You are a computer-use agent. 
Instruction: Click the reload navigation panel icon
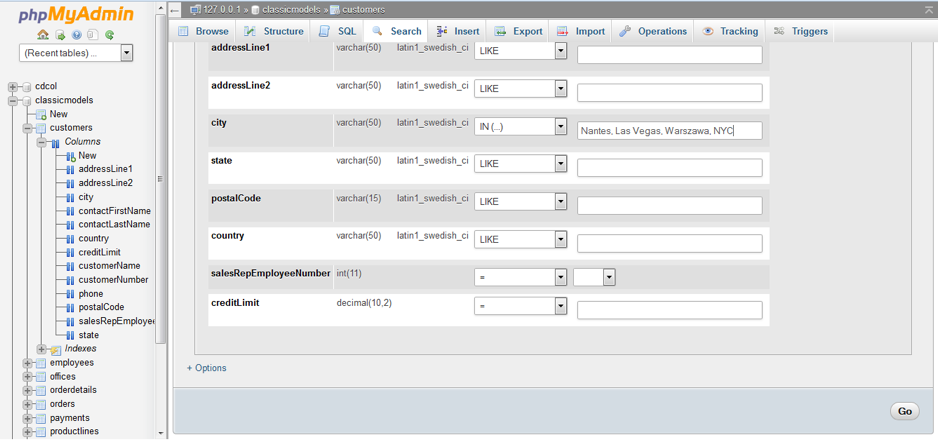click(109, 35)
